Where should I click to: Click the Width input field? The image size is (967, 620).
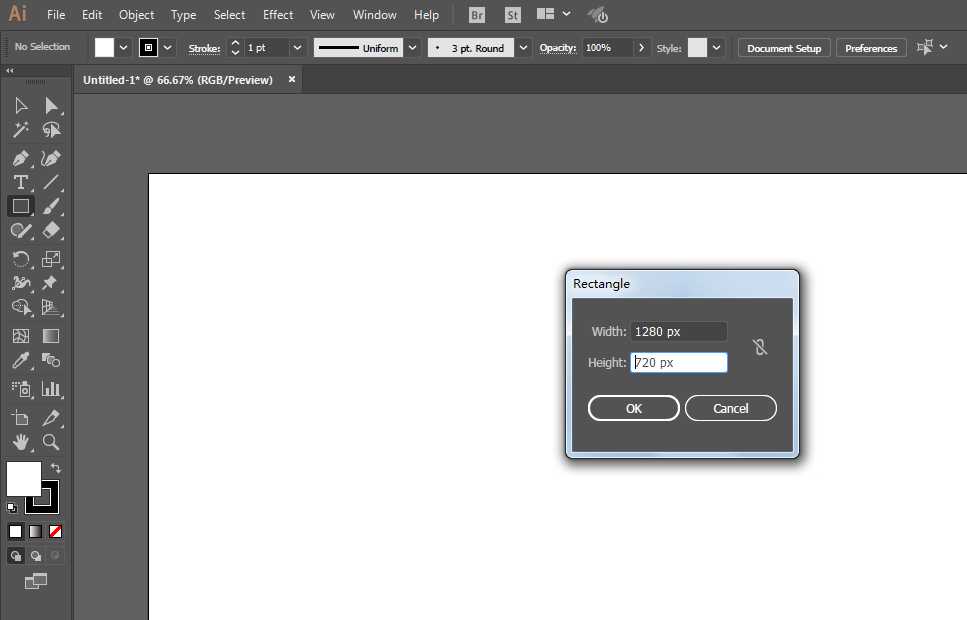click(x=679, y=332)
